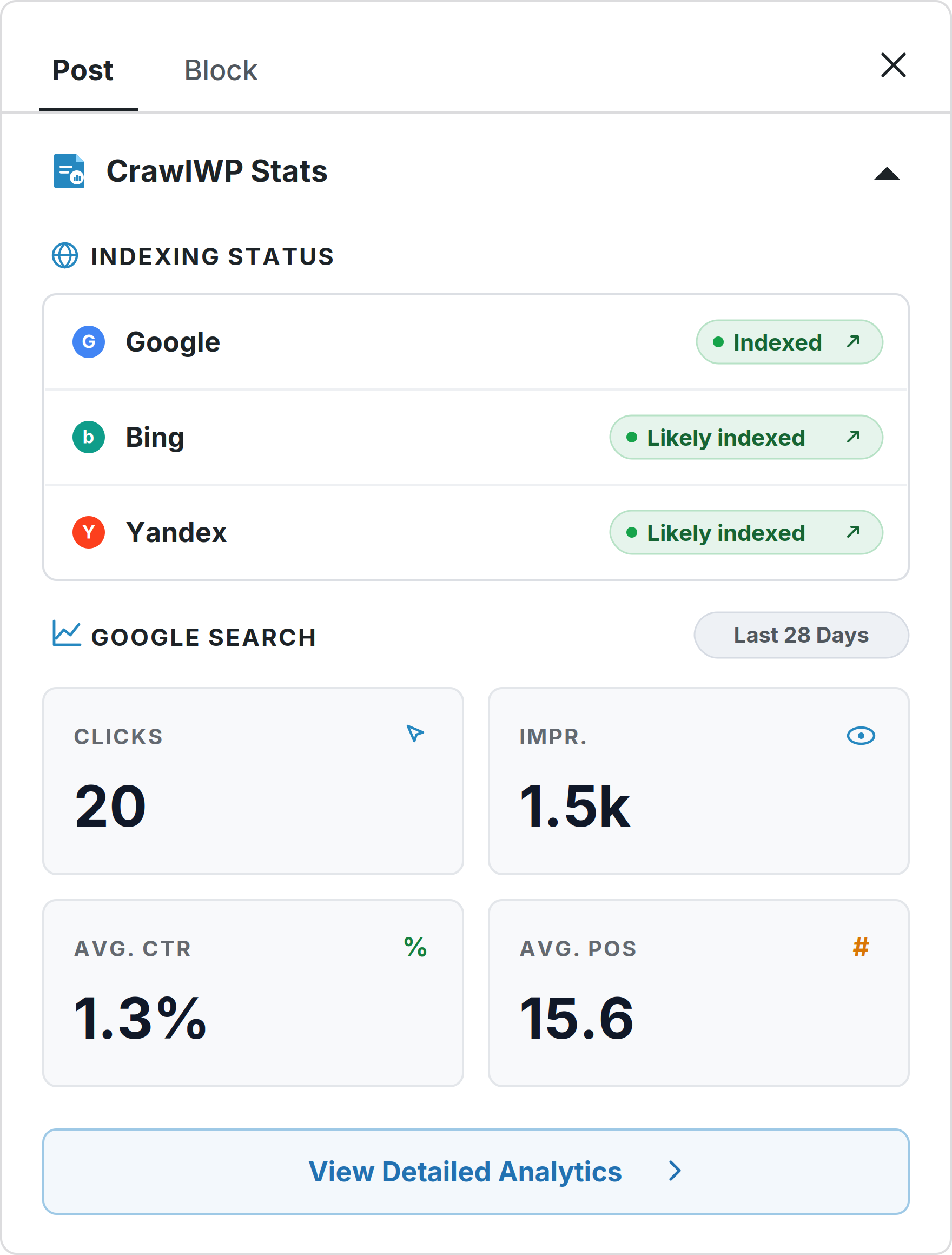Click the green dot in Google Indexed badge
The width and height of the screenshot is (952, 1255).
[x=718, y=341]
